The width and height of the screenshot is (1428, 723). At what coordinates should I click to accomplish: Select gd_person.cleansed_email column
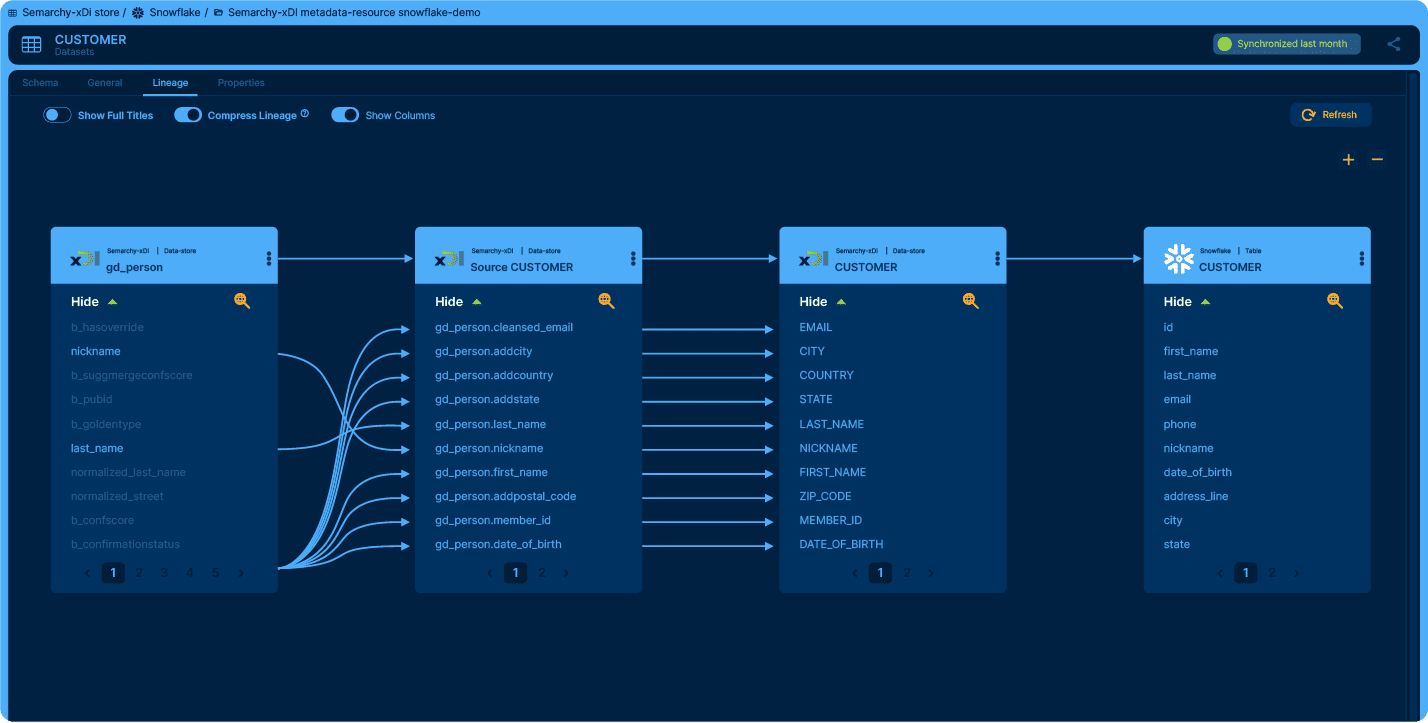tap(504, 327)
